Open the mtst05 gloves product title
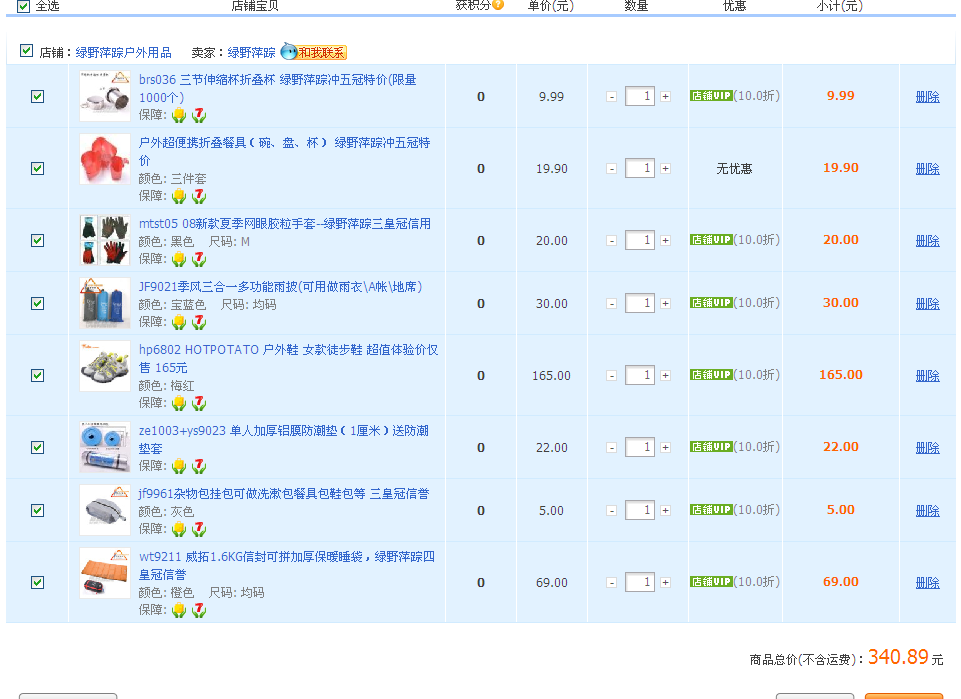This screenshot has height=699, width=961. pos(284,224)
